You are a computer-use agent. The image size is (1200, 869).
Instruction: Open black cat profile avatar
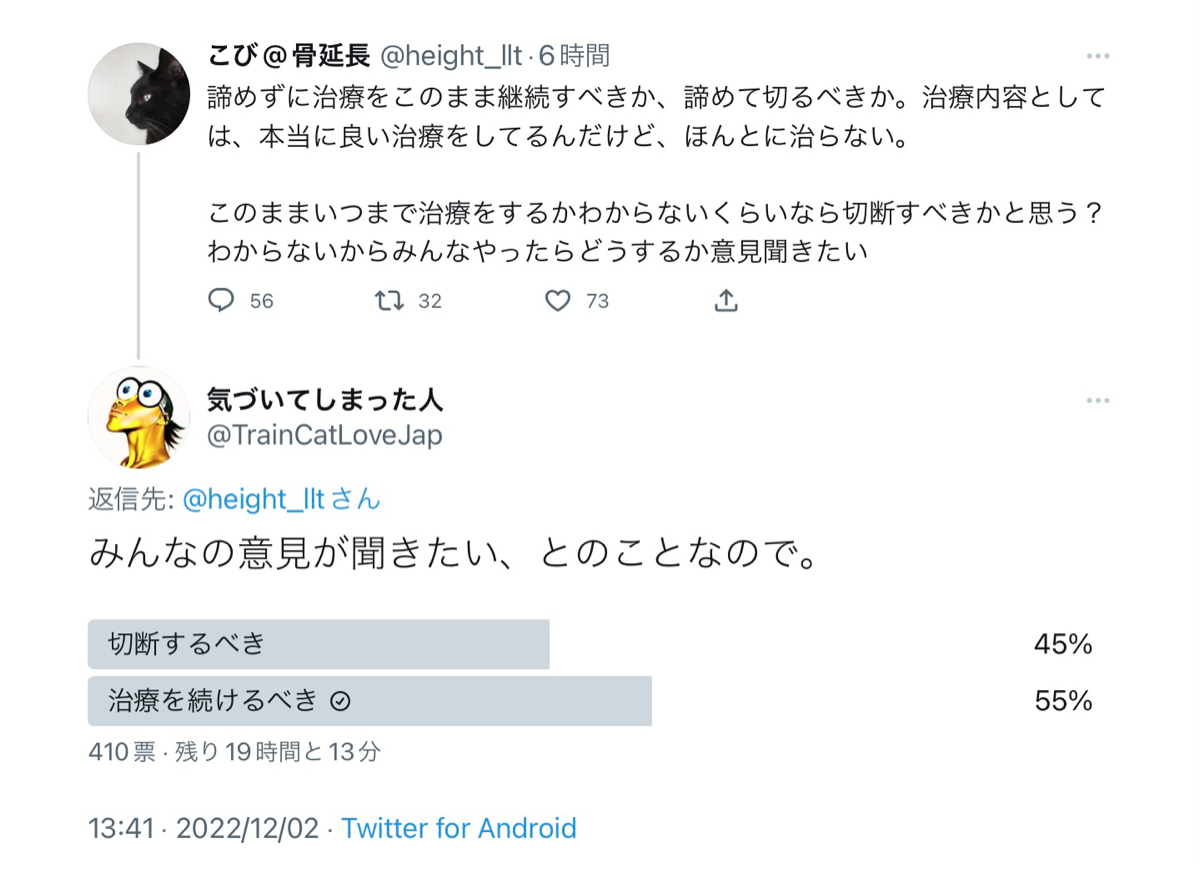pyautogui.click(x=139, y=94)
